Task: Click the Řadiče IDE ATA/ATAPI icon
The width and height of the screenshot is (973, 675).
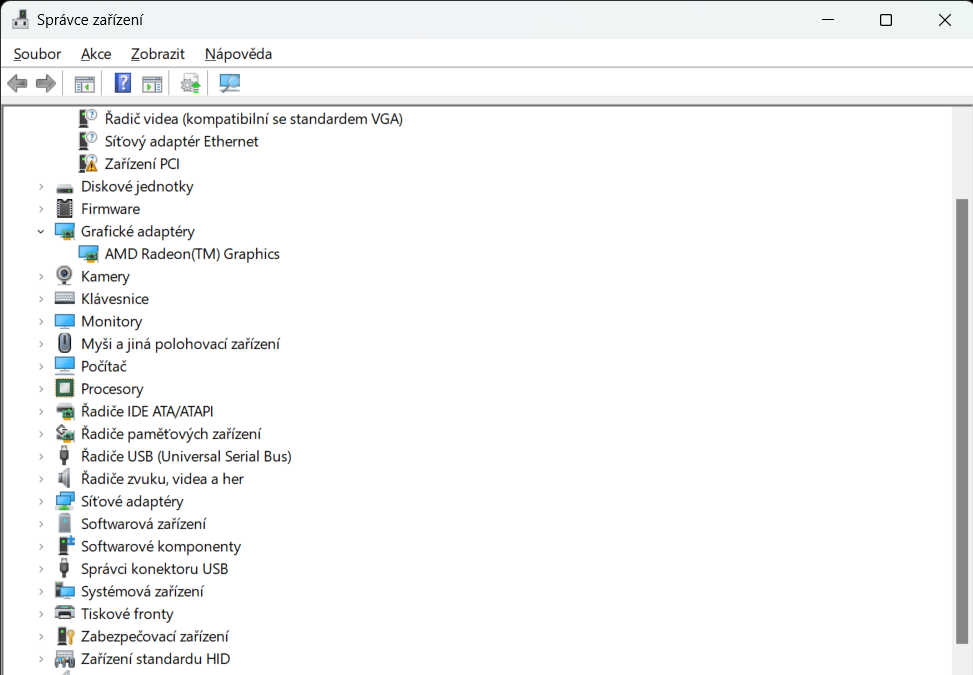Action: click(65, 411)
